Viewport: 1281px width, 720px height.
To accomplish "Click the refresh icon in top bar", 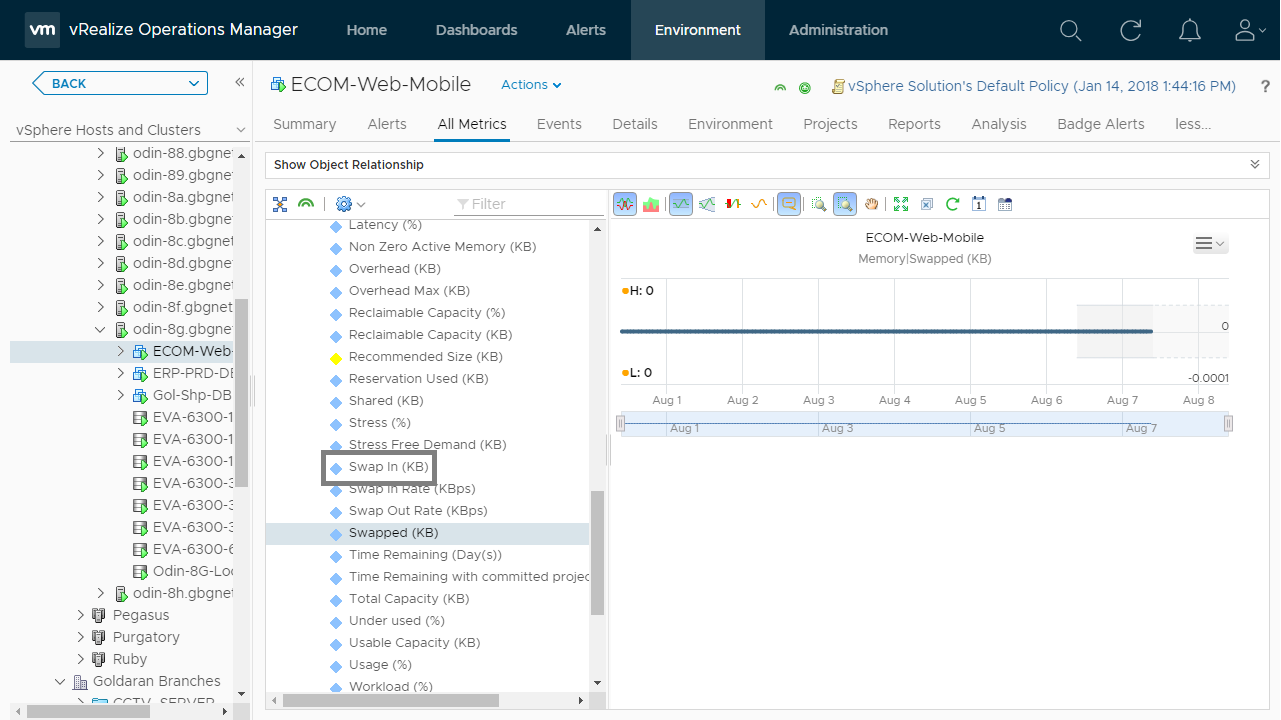I will click(x=1131, y=30).
